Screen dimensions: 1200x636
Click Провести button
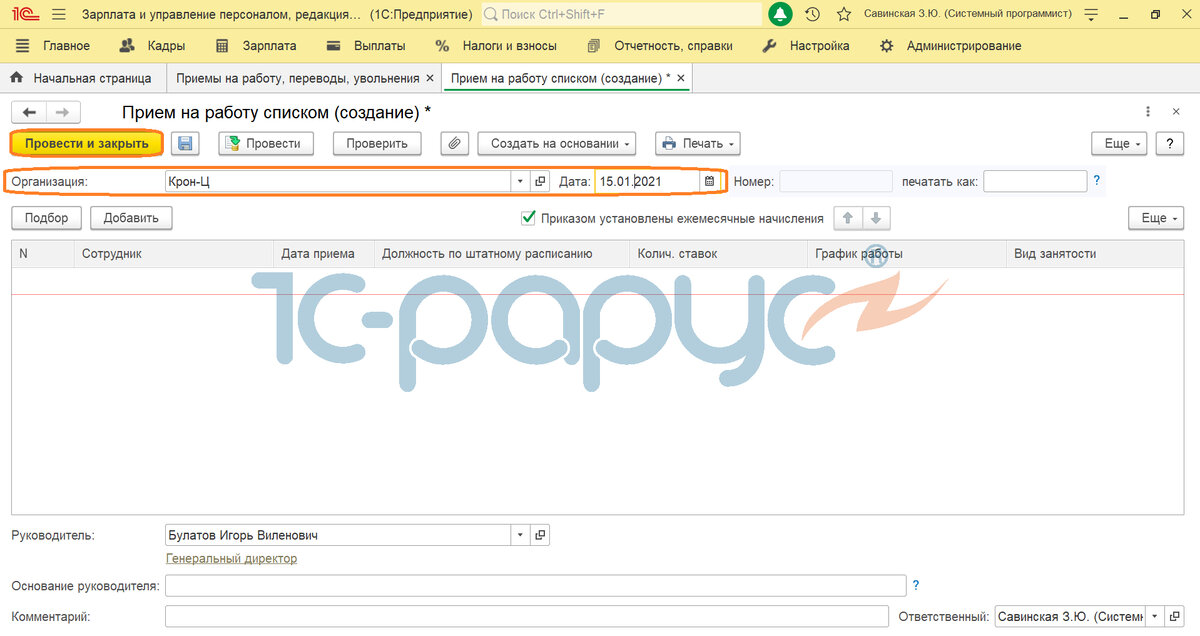tap(266, 144)
